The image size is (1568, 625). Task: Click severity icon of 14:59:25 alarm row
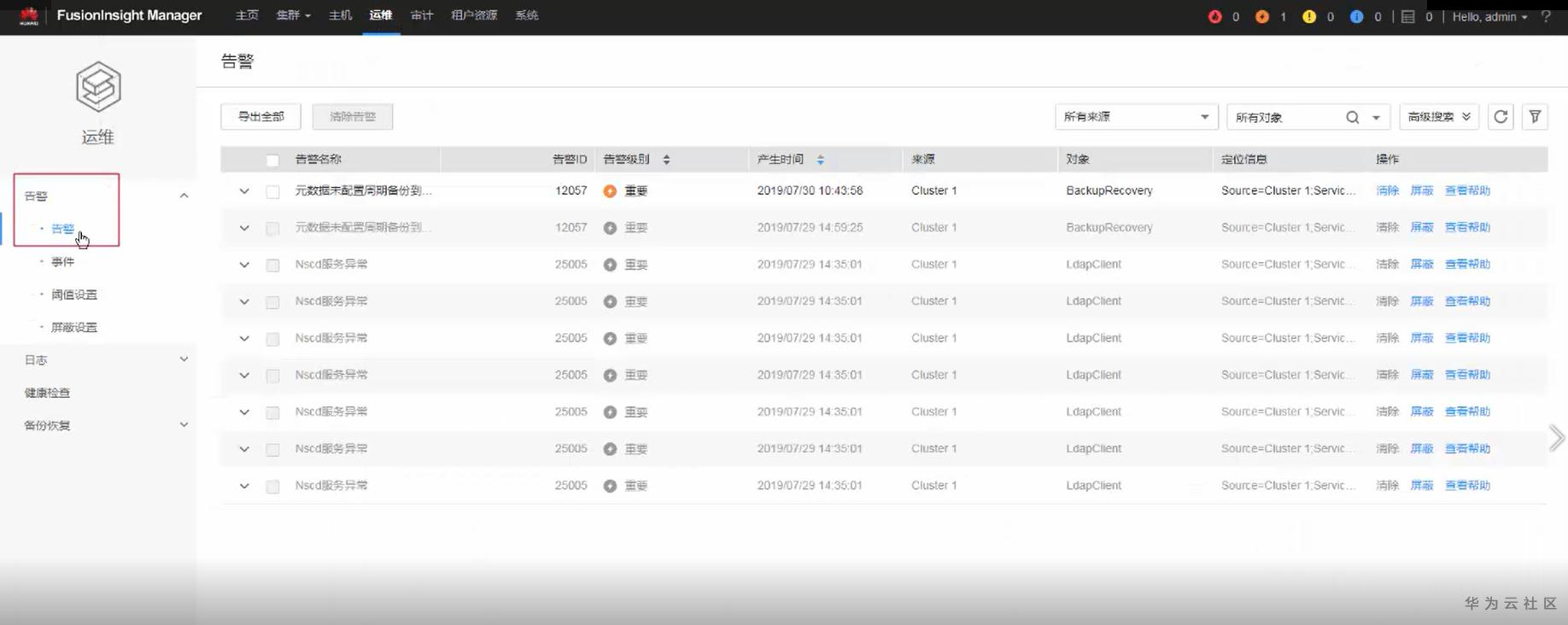point(610,228)
